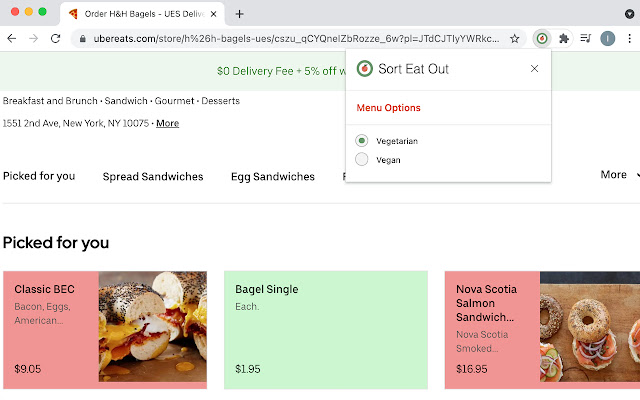The width and height of the screenshot is (640, 400).
Task: Open the Chrome Extensions puzzle icon
Action: coord(564,38)
